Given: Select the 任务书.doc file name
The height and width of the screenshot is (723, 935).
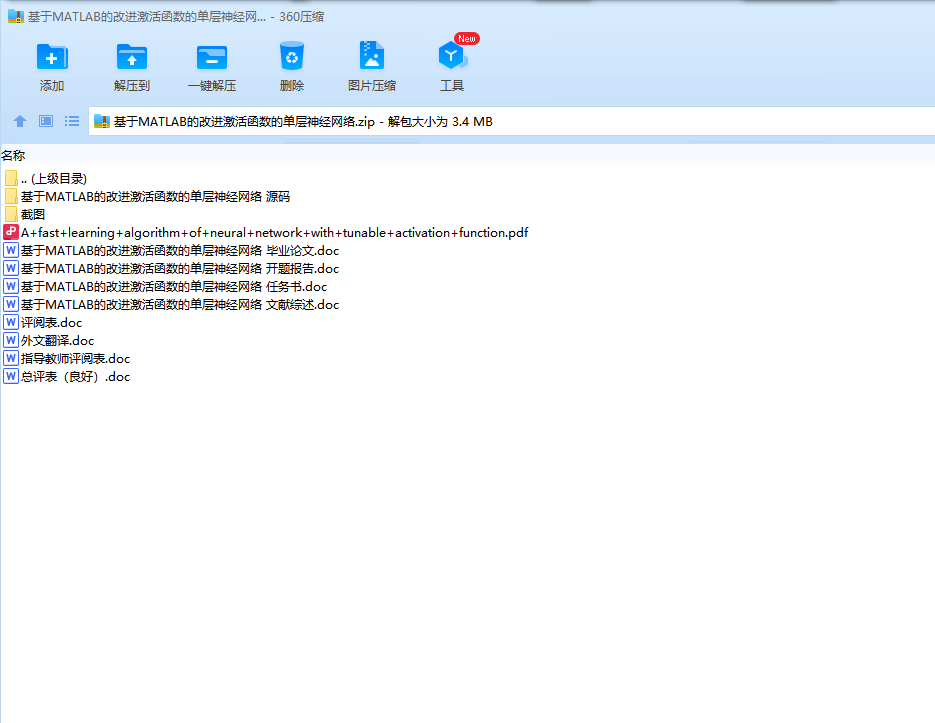Looking at the screenshot, I should 174,286.
